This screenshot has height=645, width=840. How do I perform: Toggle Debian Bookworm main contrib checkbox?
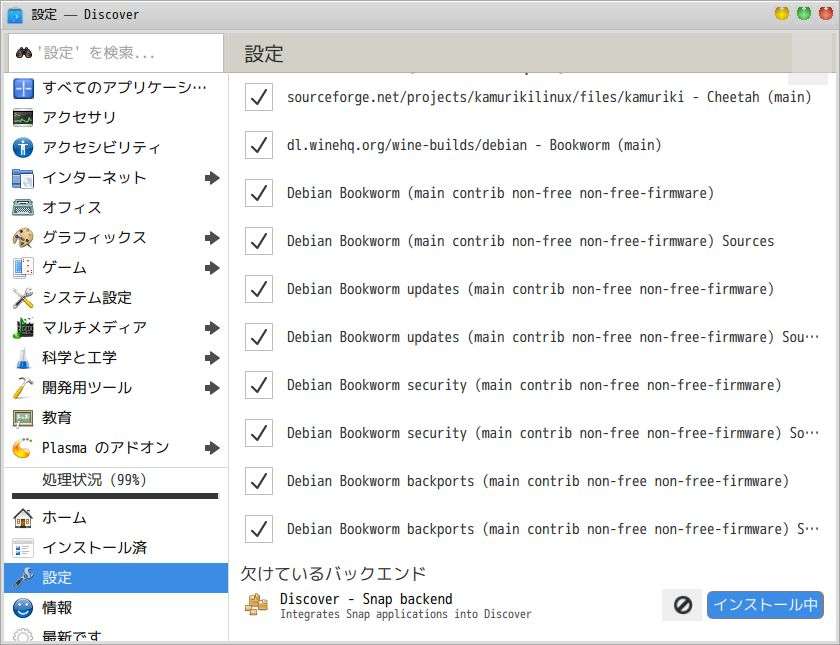(x=259, y=193)
